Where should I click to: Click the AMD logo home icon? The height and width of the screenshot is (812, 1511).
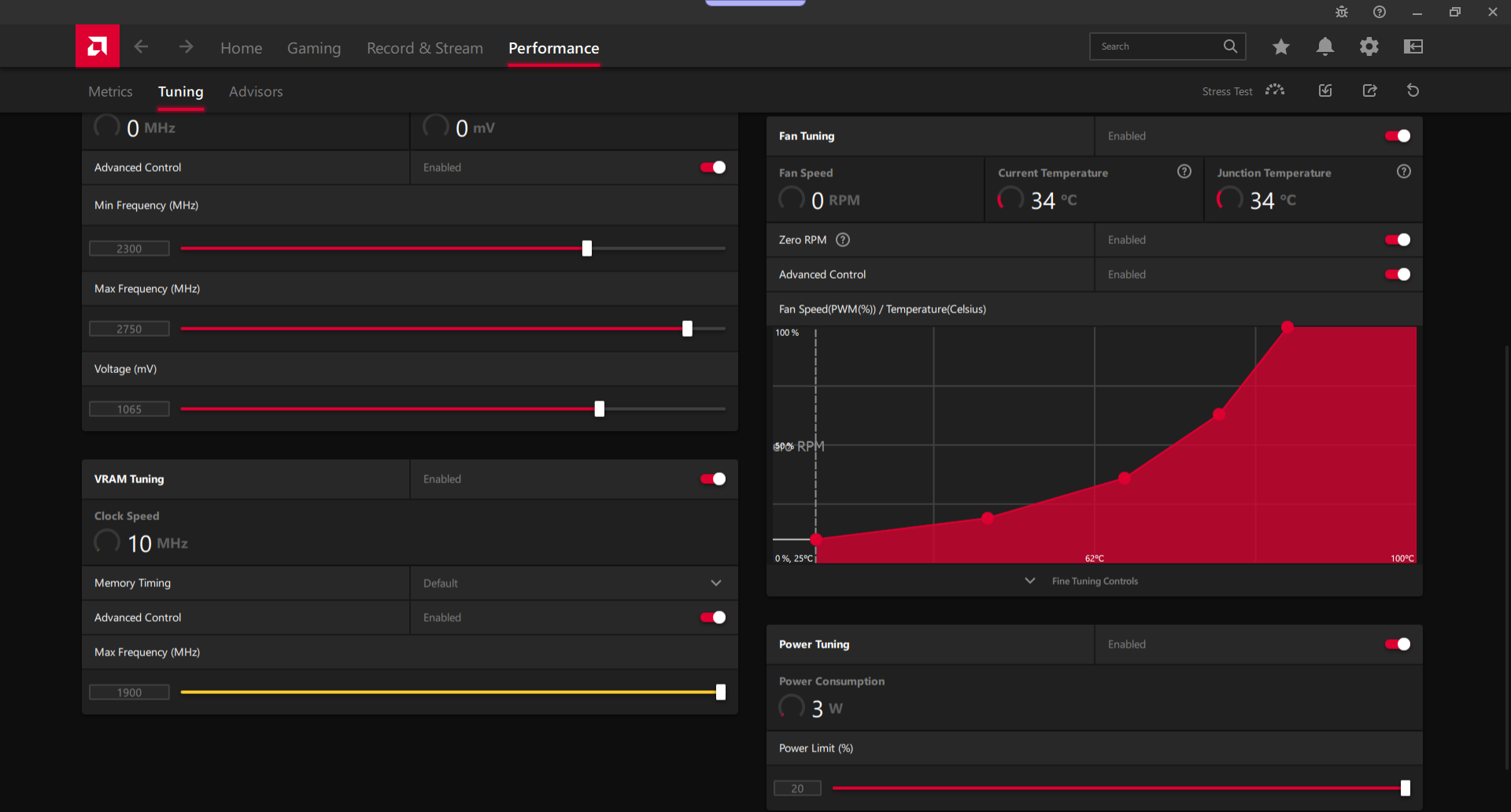[98, 46]
